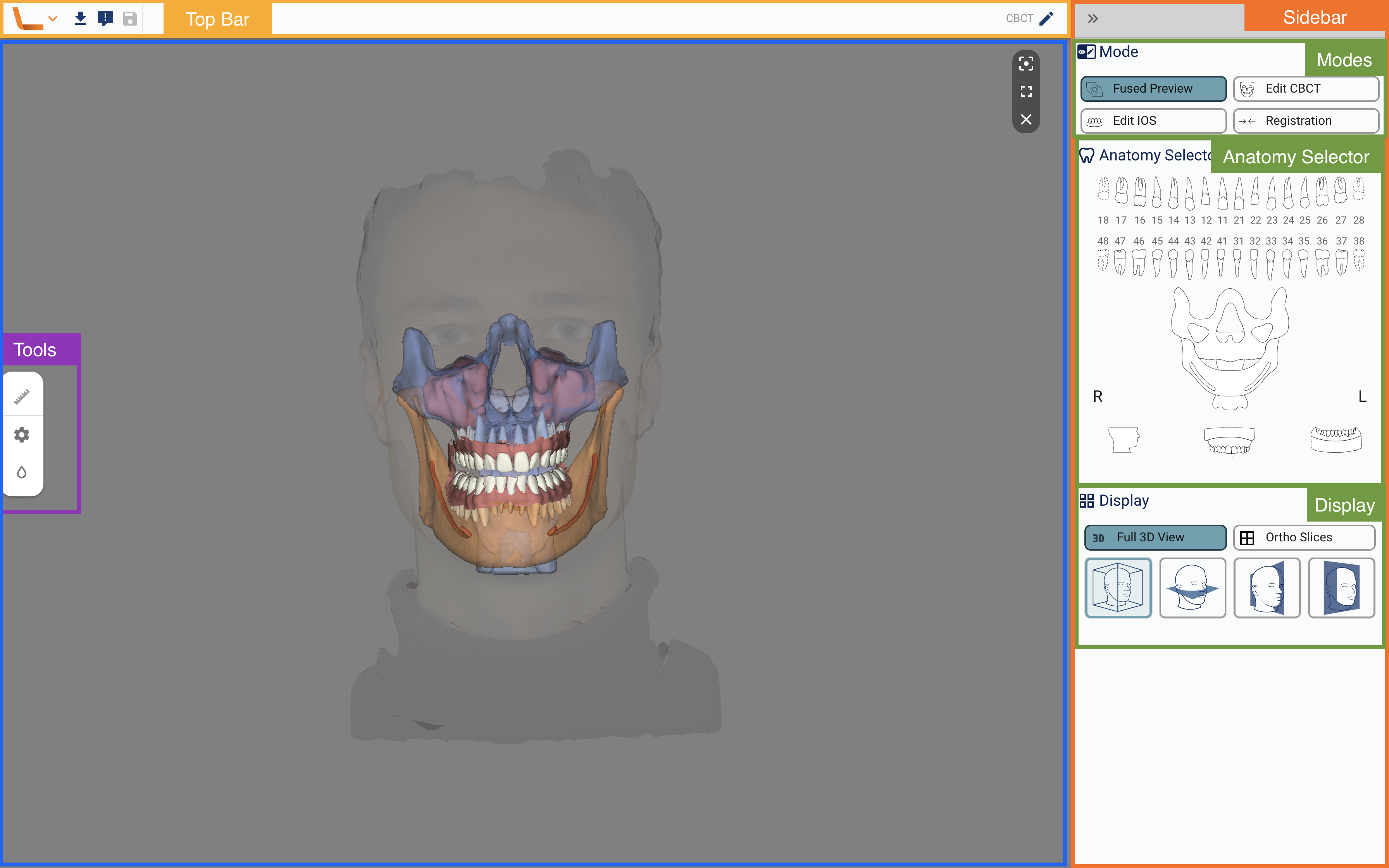The height and width of the screenshot is (868, 1389).
Task: Edit the CBCT name with pencil icon
Action: (1046, 18)
